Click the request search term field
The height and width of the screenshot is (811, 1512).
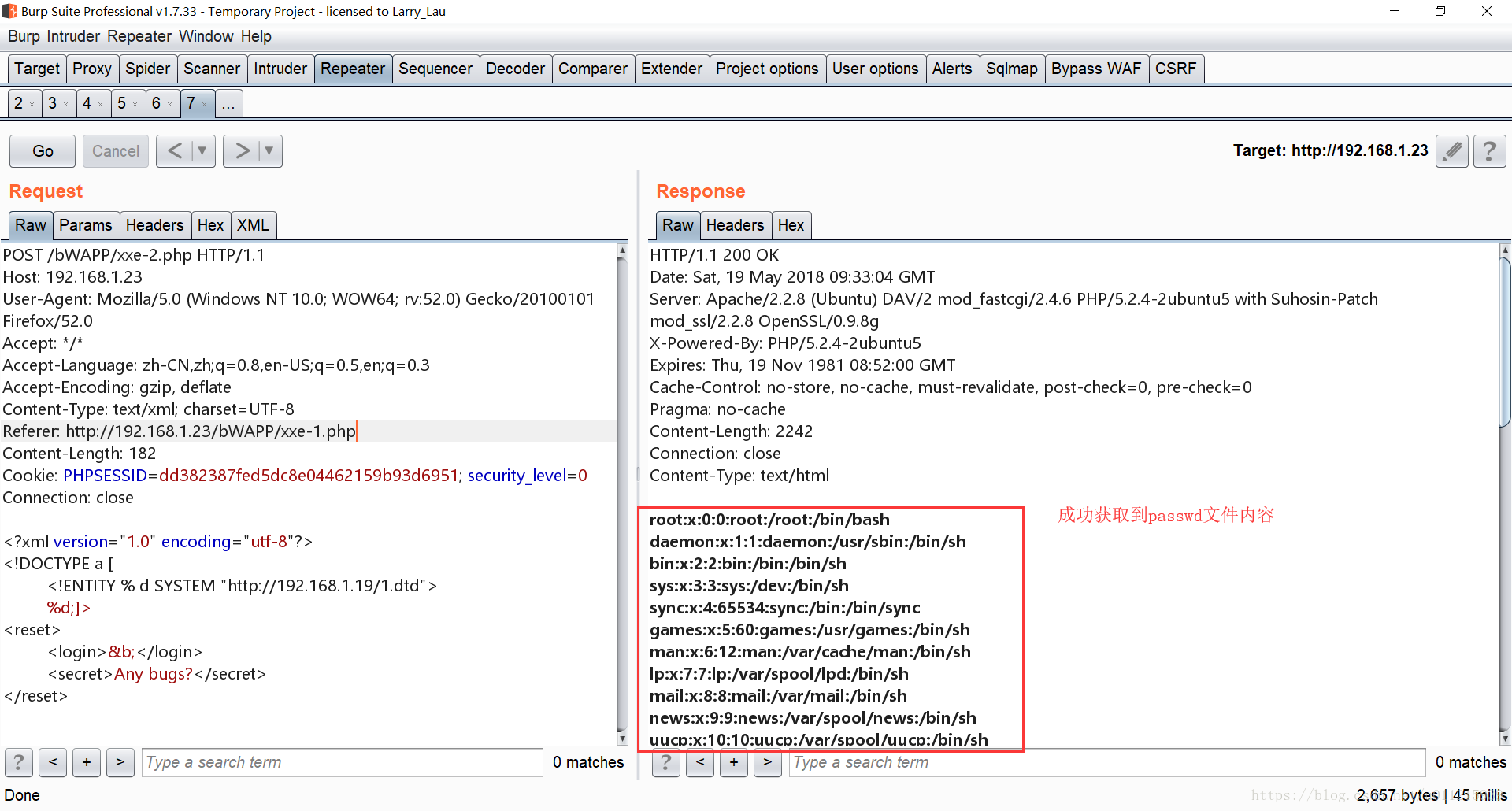pyautogui.click(x=343, y=762)
